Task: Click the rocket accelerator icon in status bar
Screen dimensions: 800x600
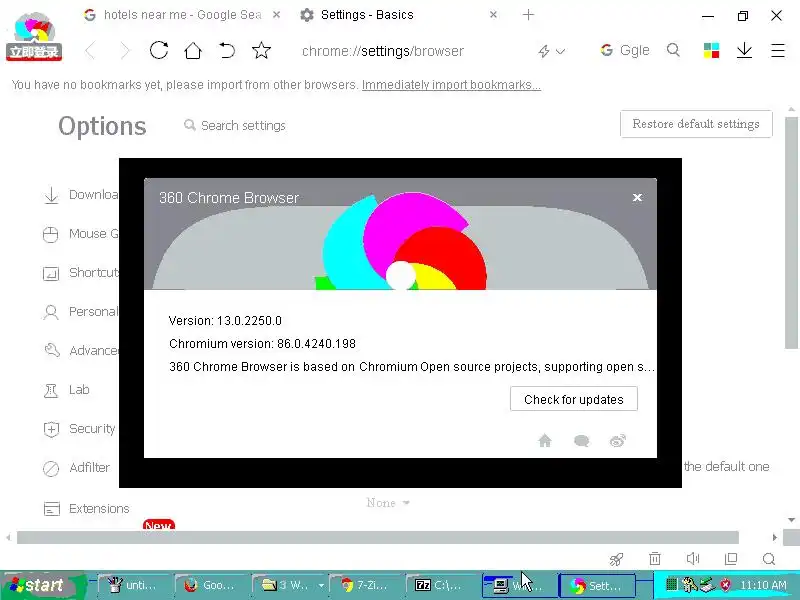Action: (x=616, y=559)
